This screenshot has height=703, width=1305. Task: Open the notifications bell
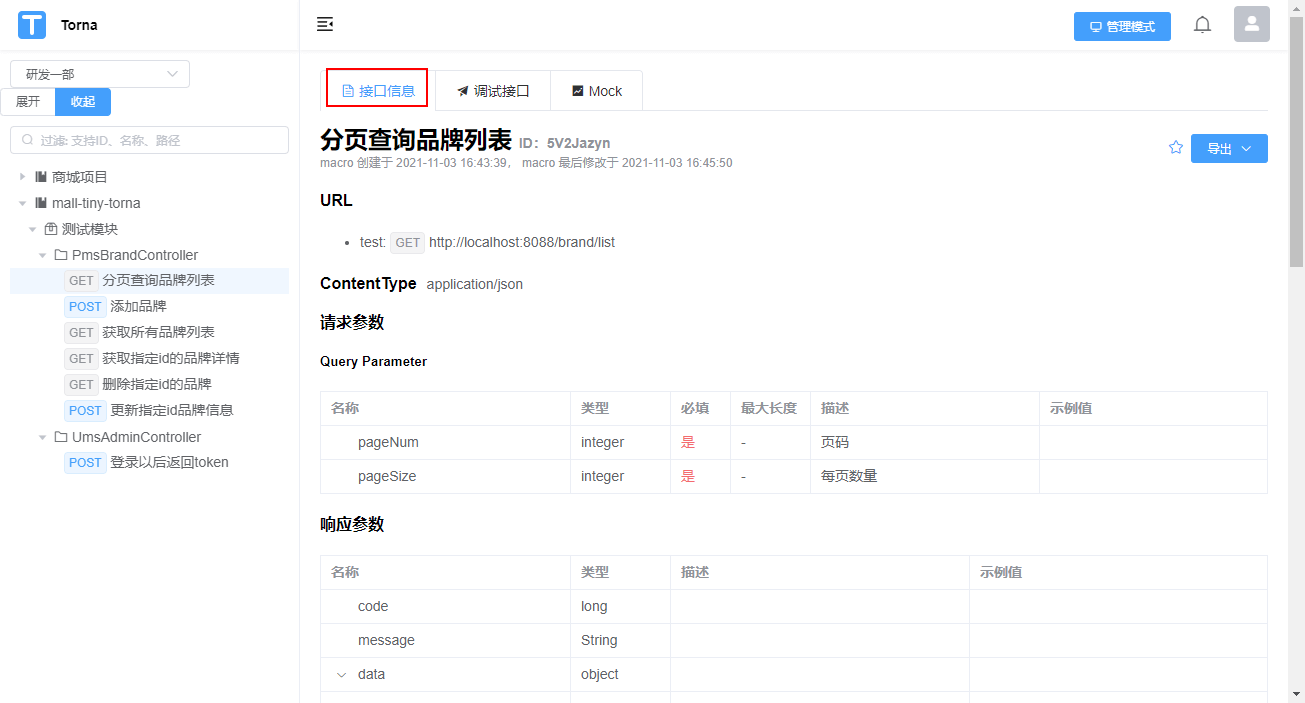1202,25
